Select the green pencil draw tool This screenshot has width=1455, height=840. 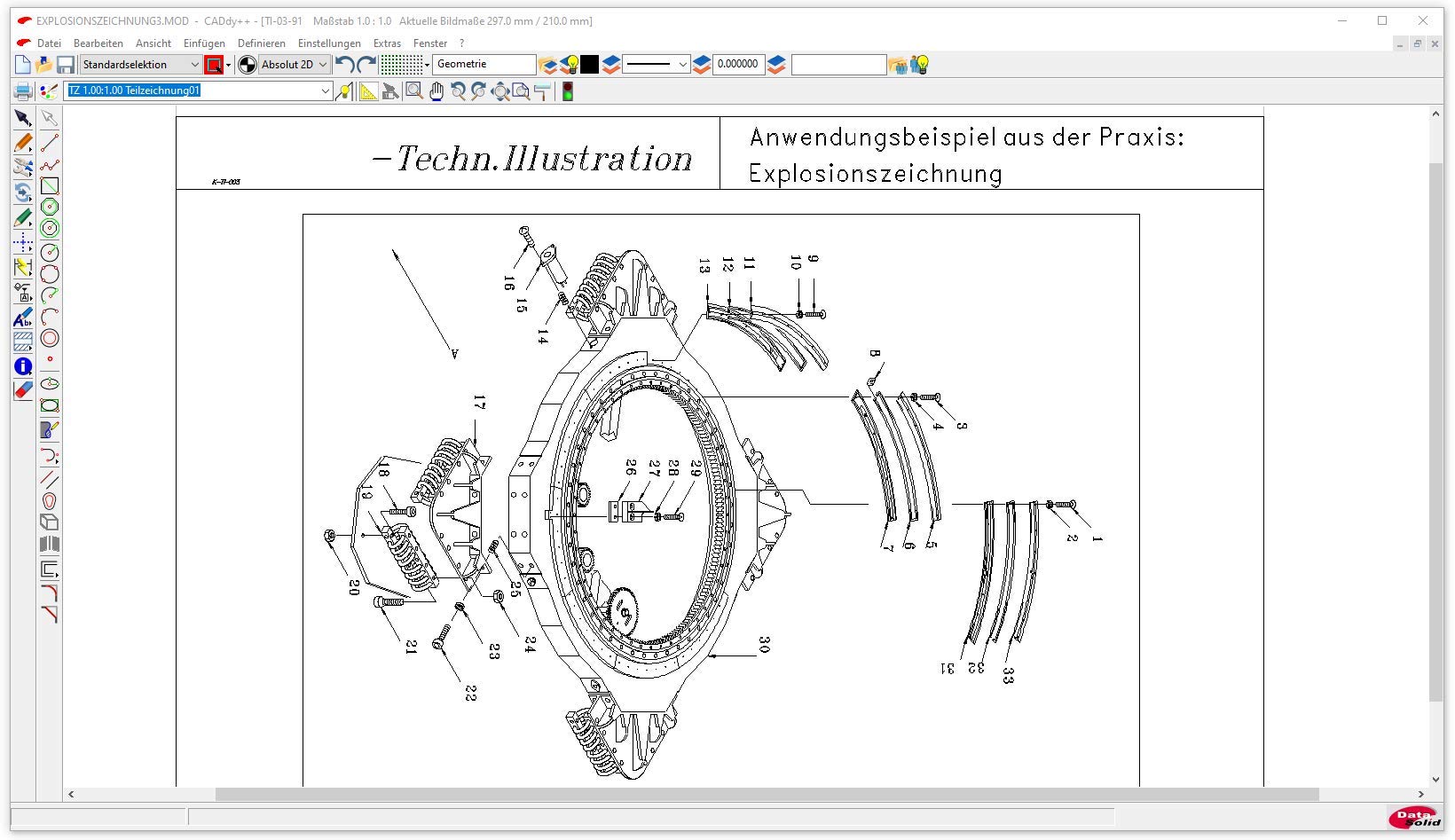[x=23, y=217]
